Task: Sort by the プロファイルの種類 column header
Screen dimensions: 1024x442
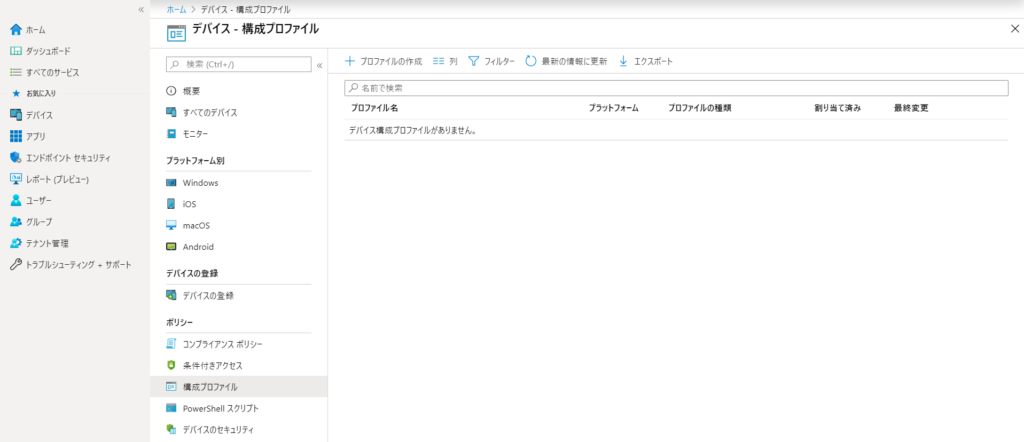Action: [699, 108]
